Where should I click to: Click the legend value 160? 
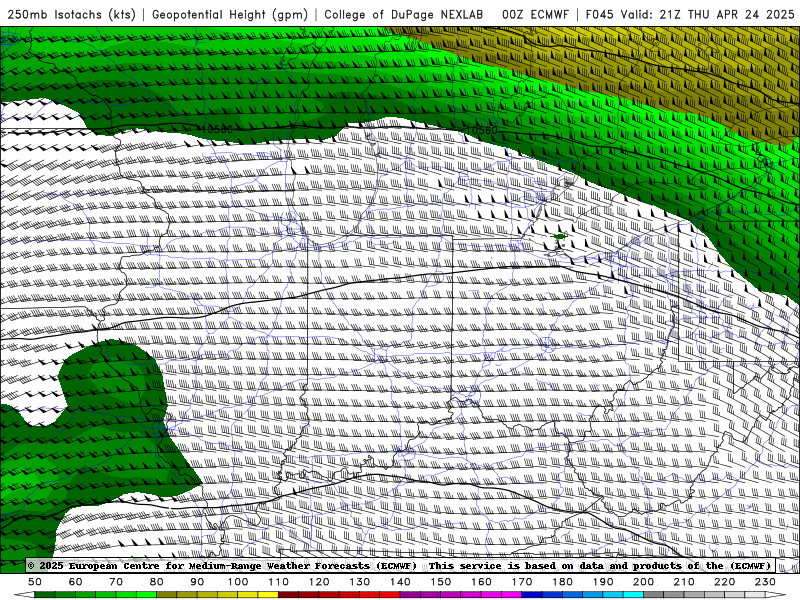[481, 582]
